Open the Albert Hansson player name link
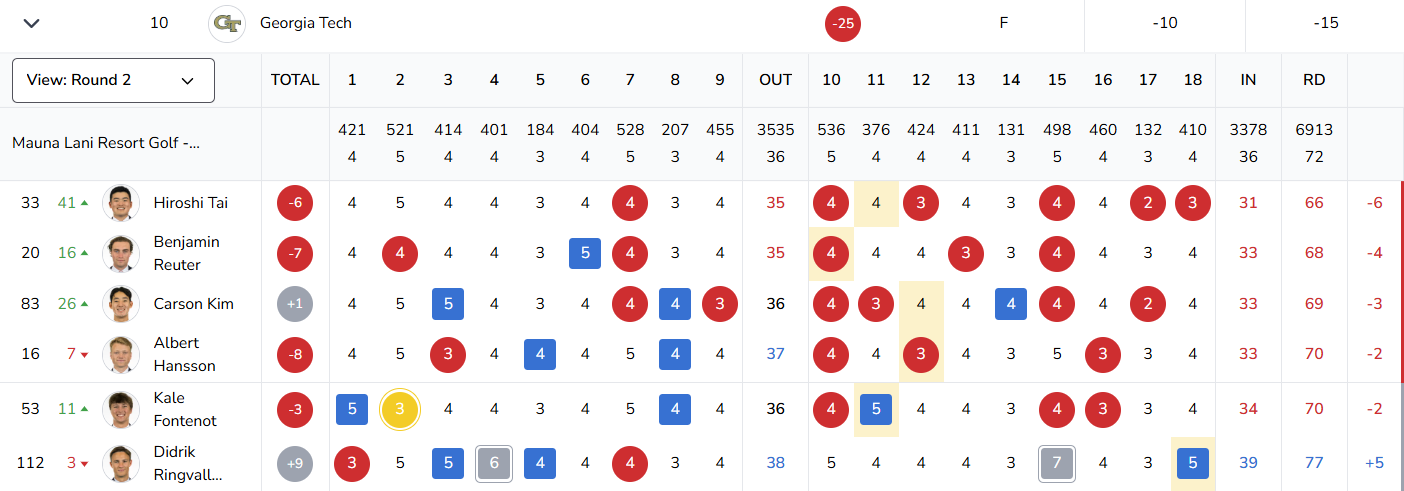Screen dimensions: 1404x491 (185, 354)
